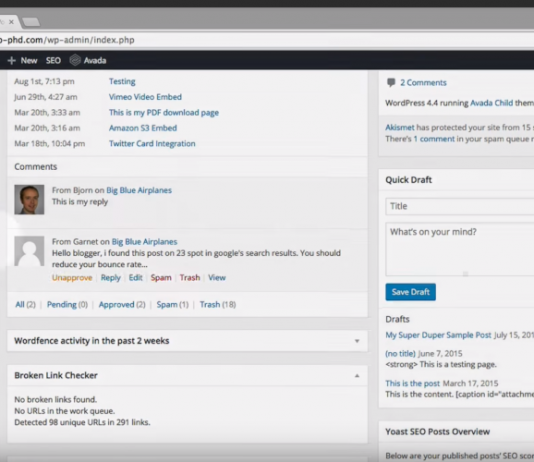Edit Garnet's comment

click(136, 278)
